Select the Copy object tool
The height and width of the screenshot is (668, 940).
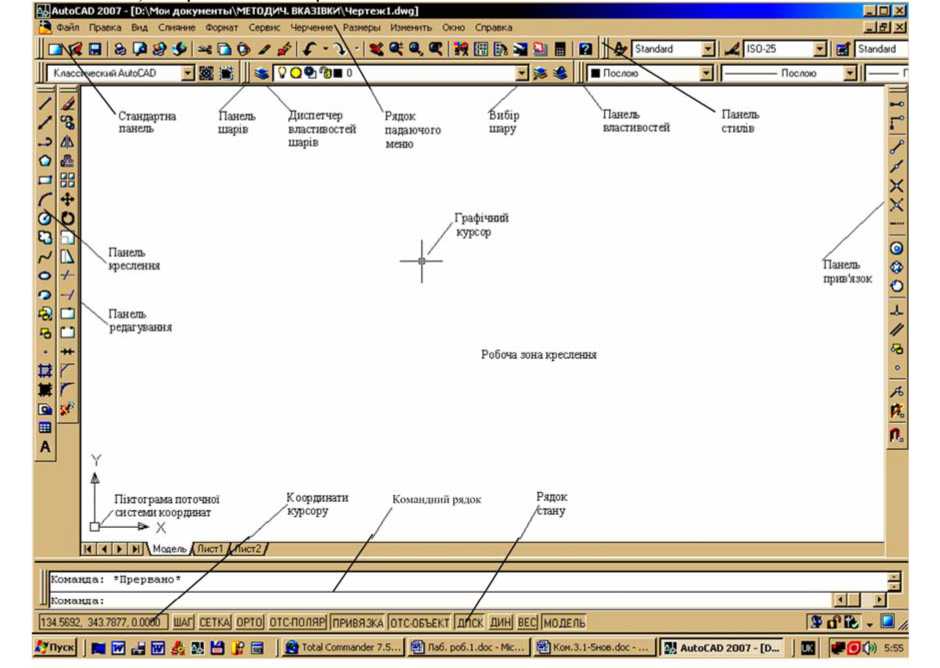tap(68, 122)
